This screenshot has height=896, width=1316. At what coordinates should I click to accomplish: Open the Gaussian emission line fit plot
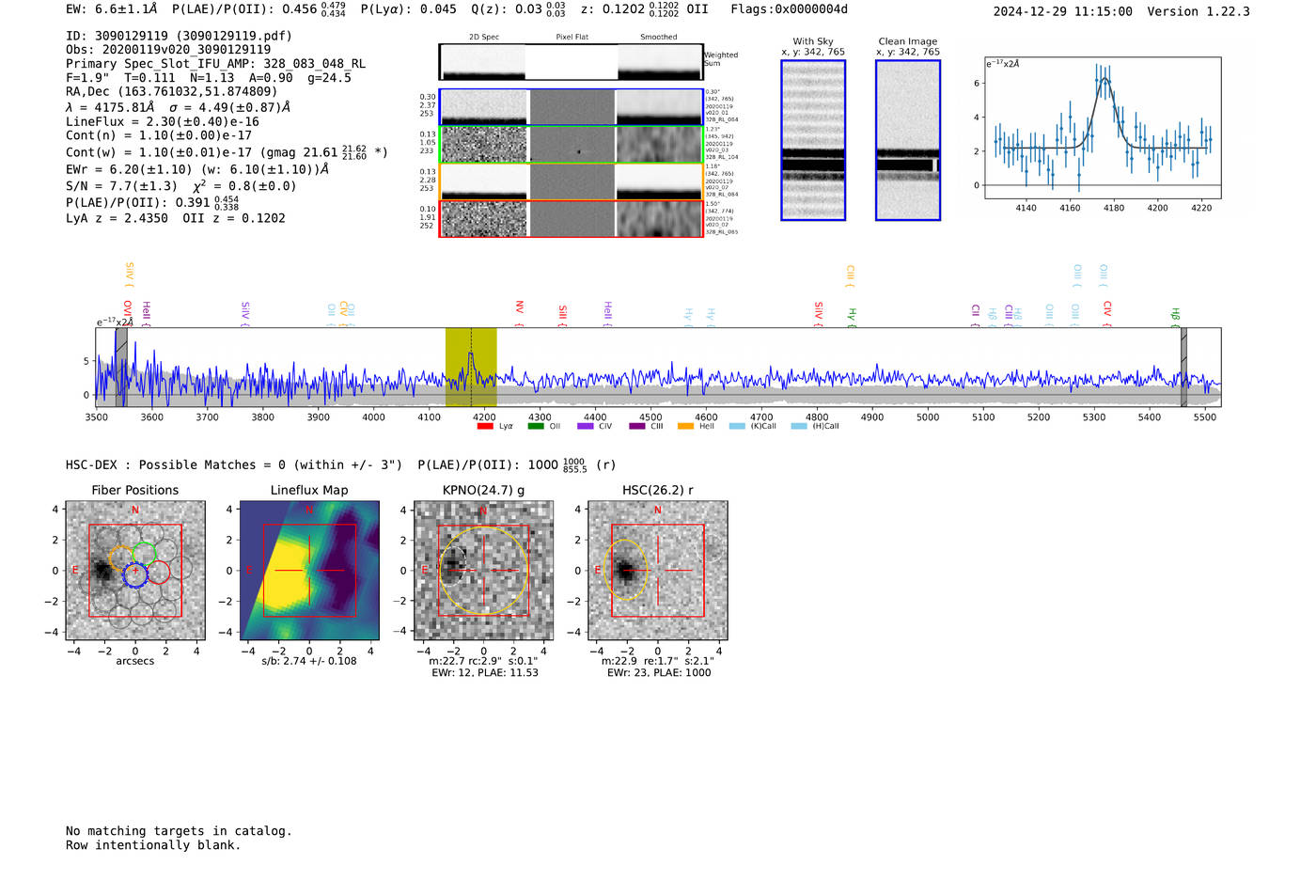click(x=1102, y=129)
